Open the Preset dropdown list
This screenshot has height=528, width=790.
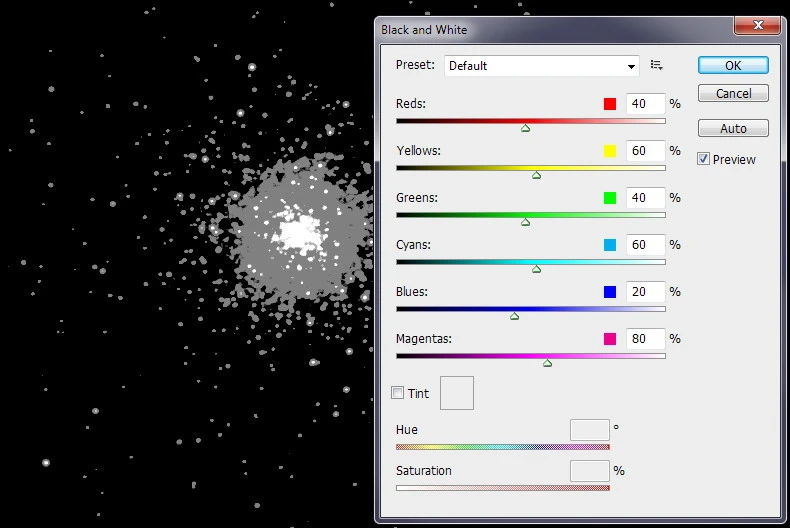click(x=541, y=66)
